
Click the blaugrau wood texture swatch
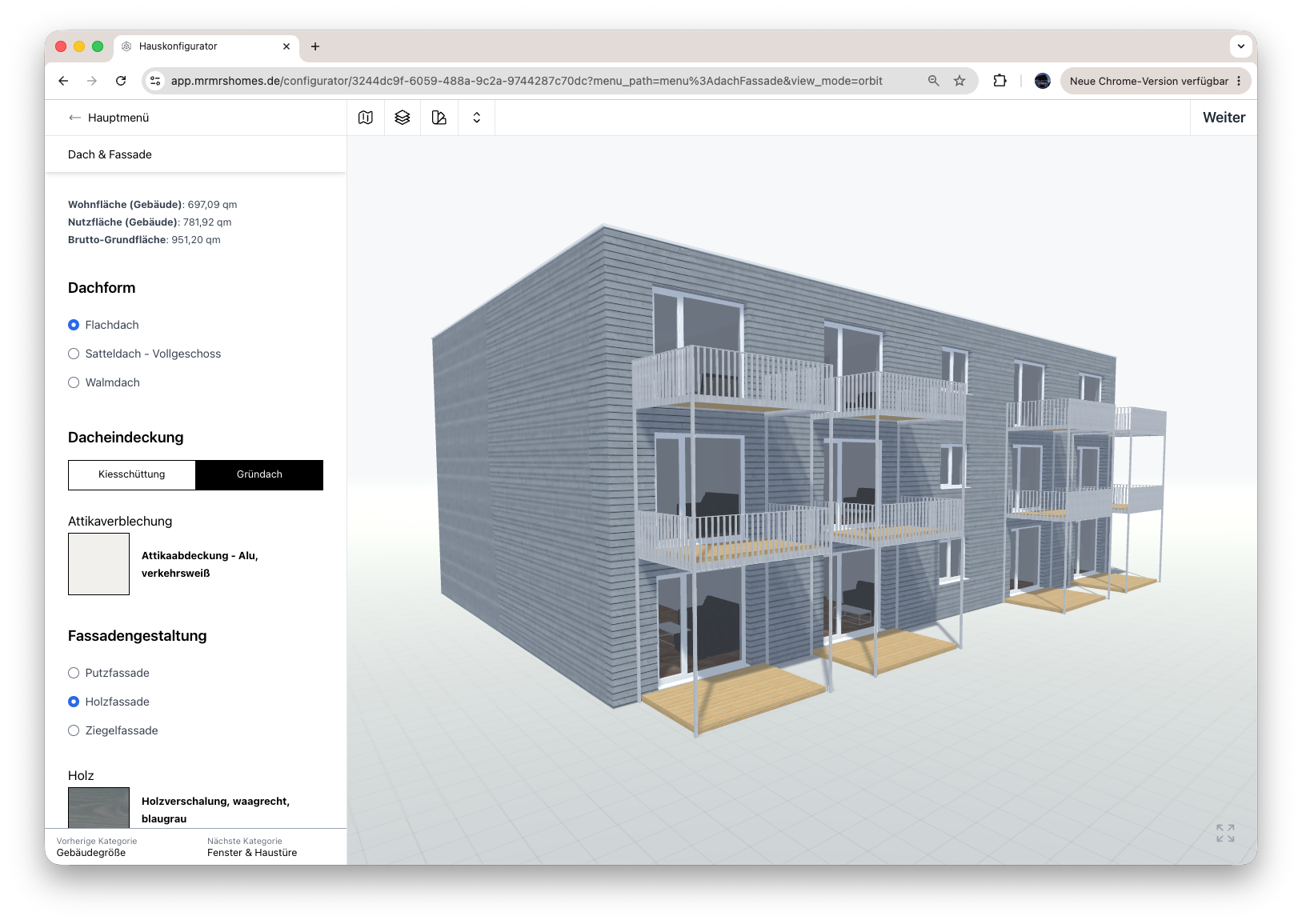pos(98,808)
